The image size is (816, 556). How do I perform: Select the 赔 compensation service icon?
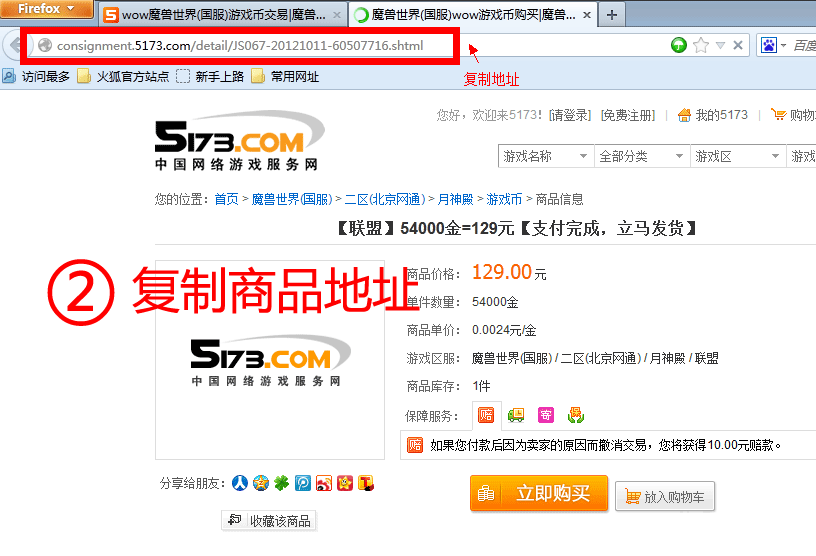click(486, 415)
